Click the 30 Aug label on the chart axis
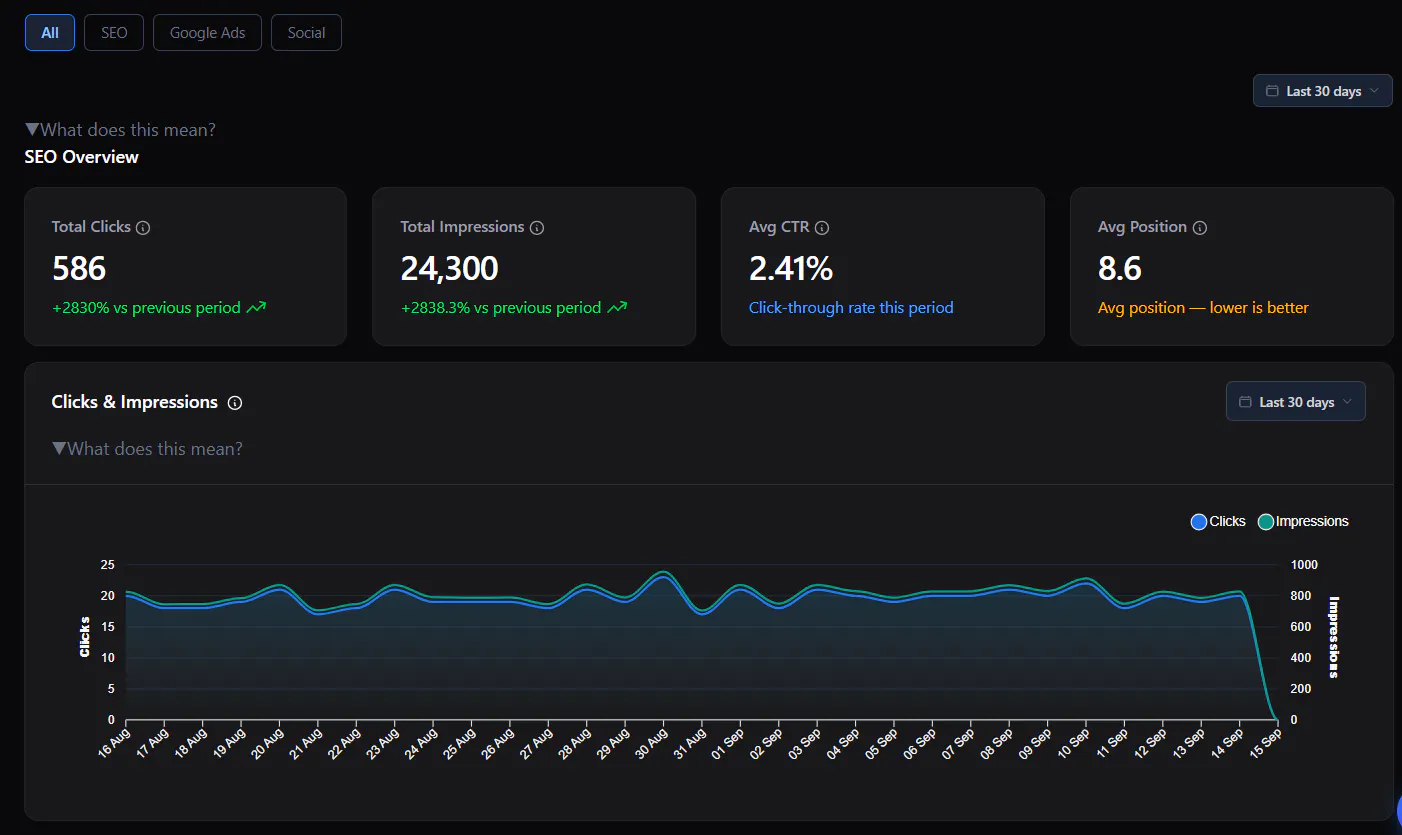The width and height of the screenshot is (1402, 835). pos(649,745)
